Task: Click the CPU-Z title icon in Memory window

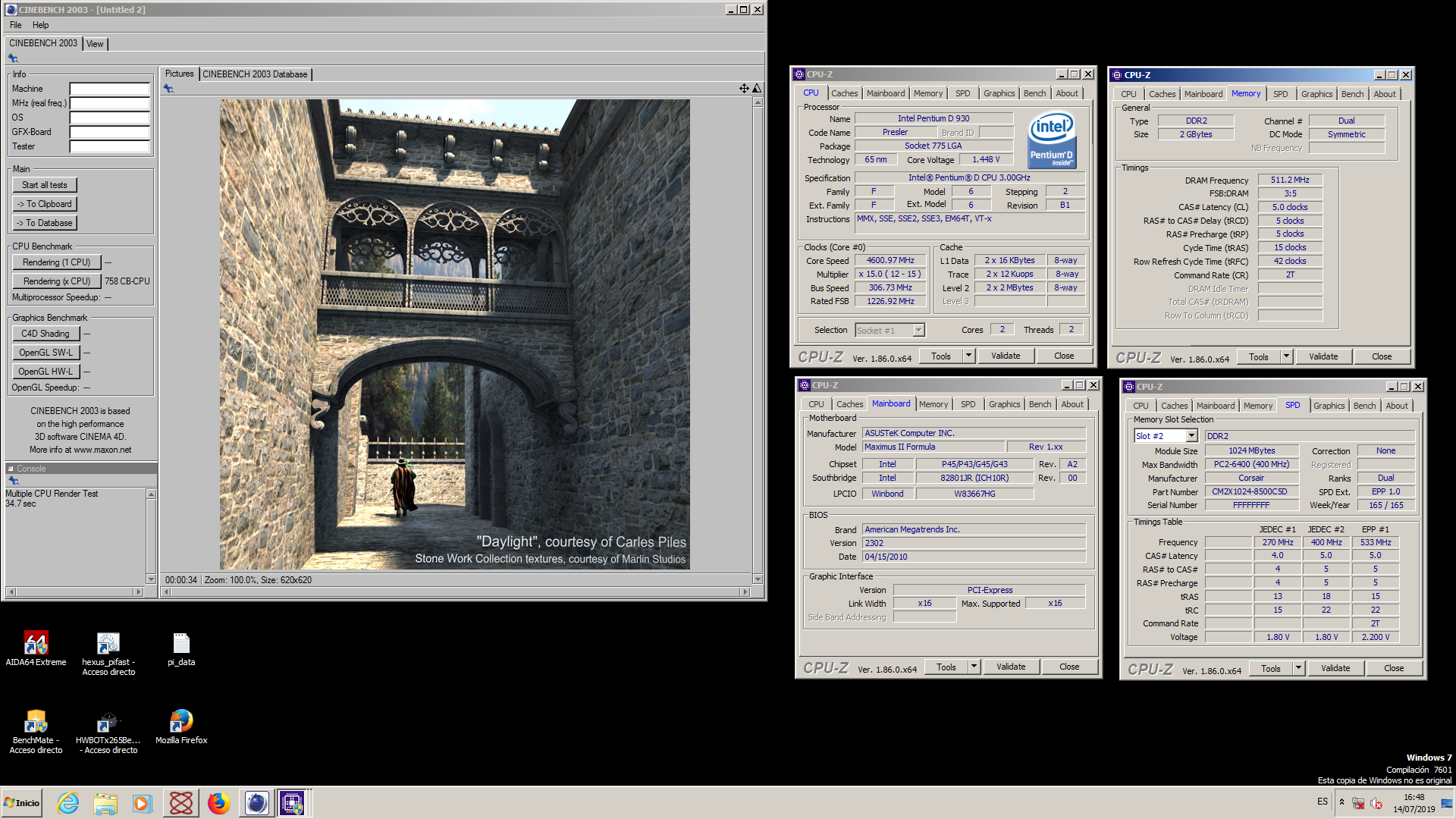Action: click(1117, 75)
